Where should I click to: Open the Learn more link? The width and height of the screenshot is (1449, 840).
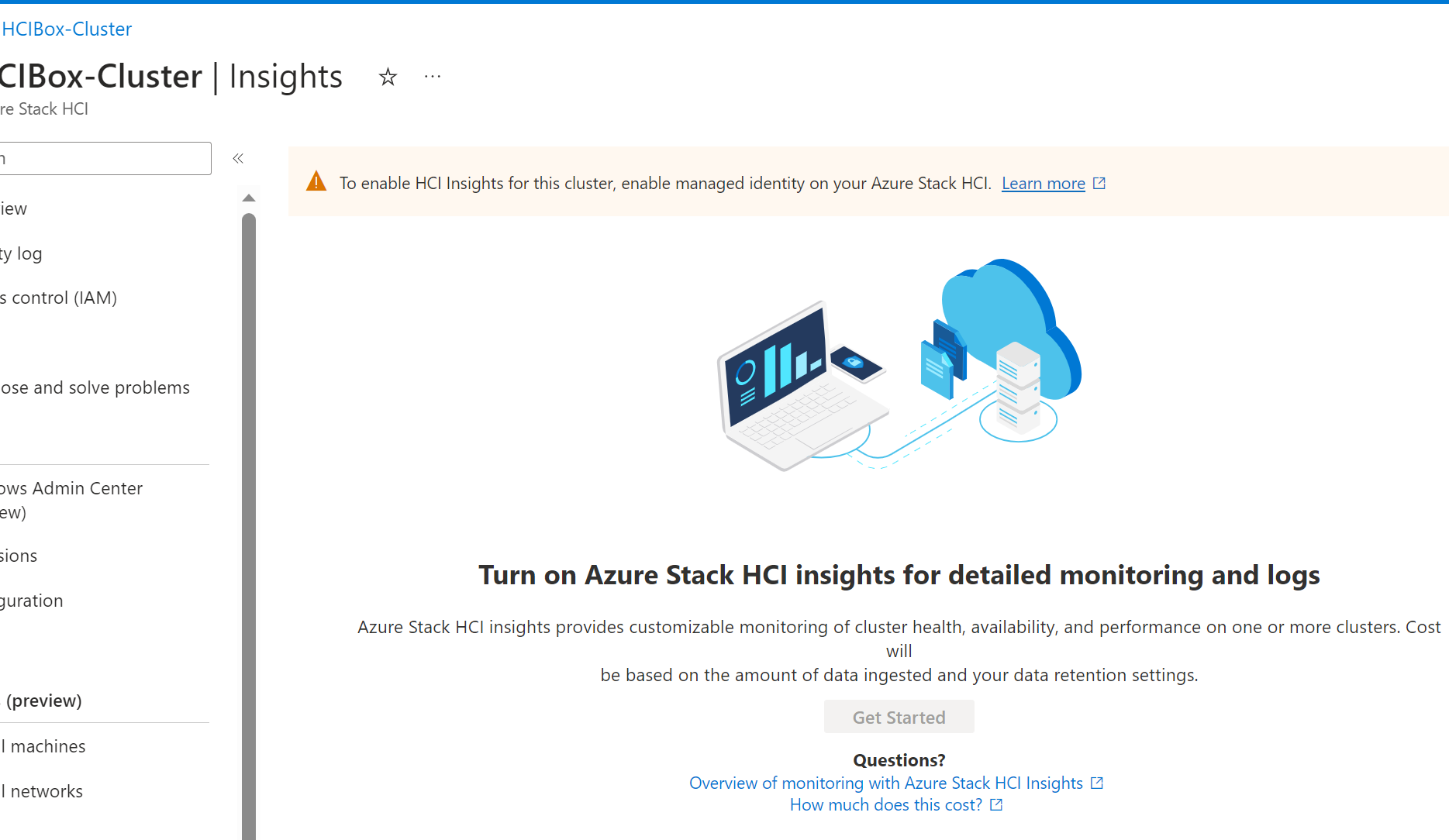(x=1043, y=183)
